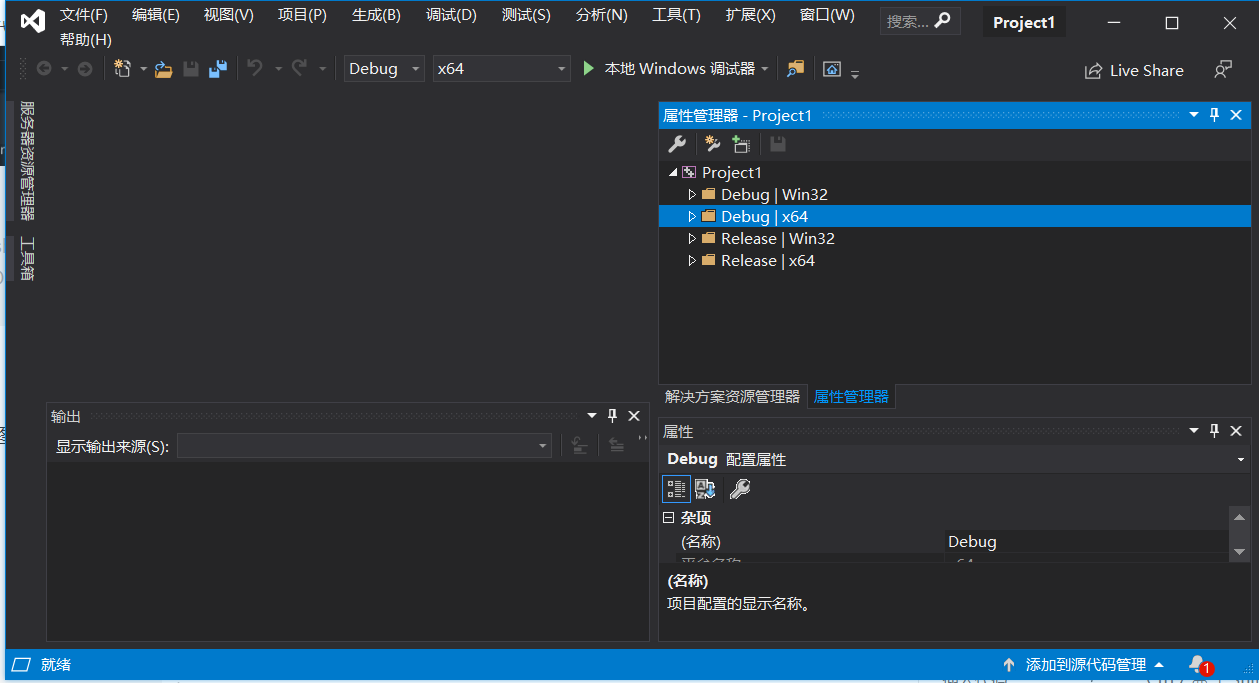Select the (名称) property row
This screenshot has height=683, width=1259.
(943, 541)
